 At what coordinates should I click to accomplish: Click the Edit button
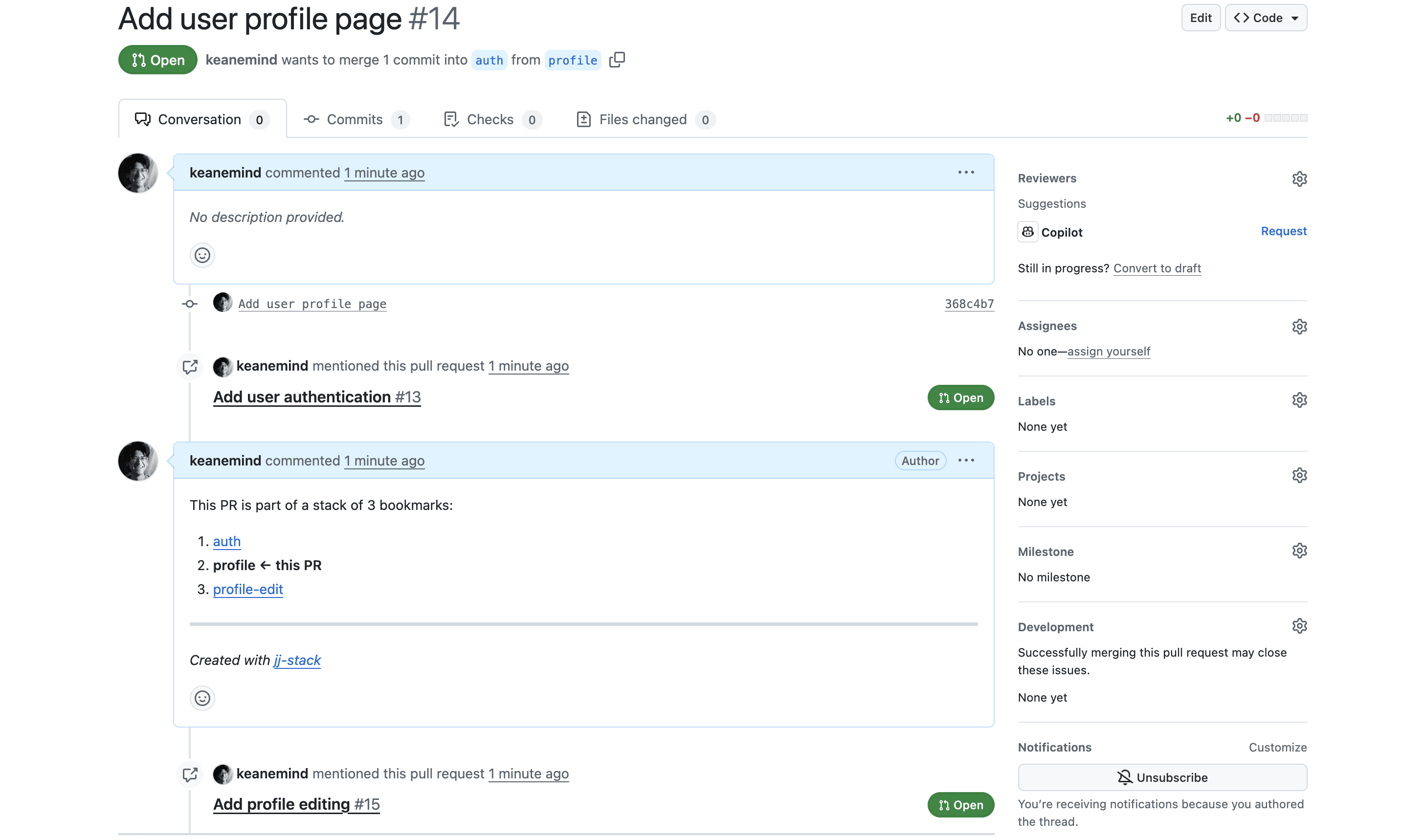(x=1201, y=18)
